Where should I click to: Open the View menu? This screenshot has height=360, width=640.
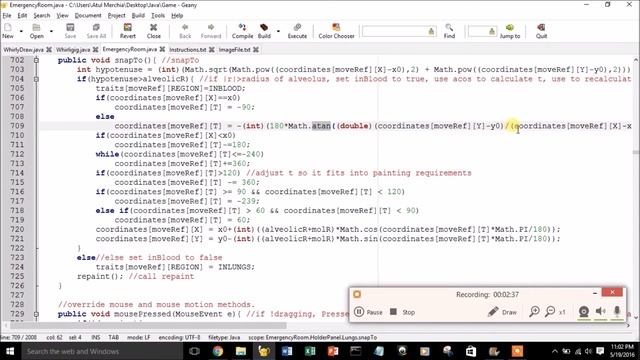point(62,16)
